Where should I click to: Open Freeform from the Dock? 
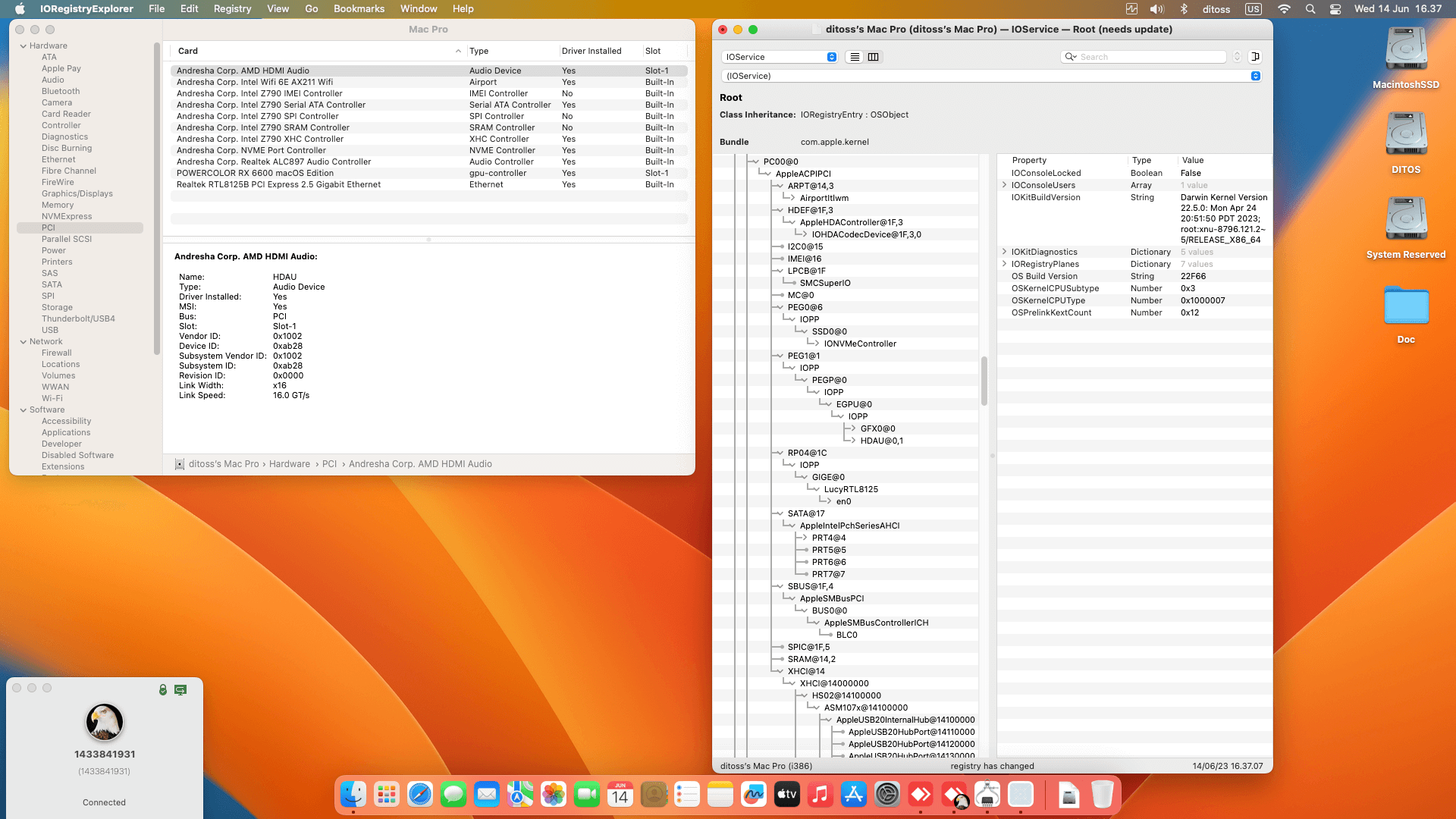754,794
